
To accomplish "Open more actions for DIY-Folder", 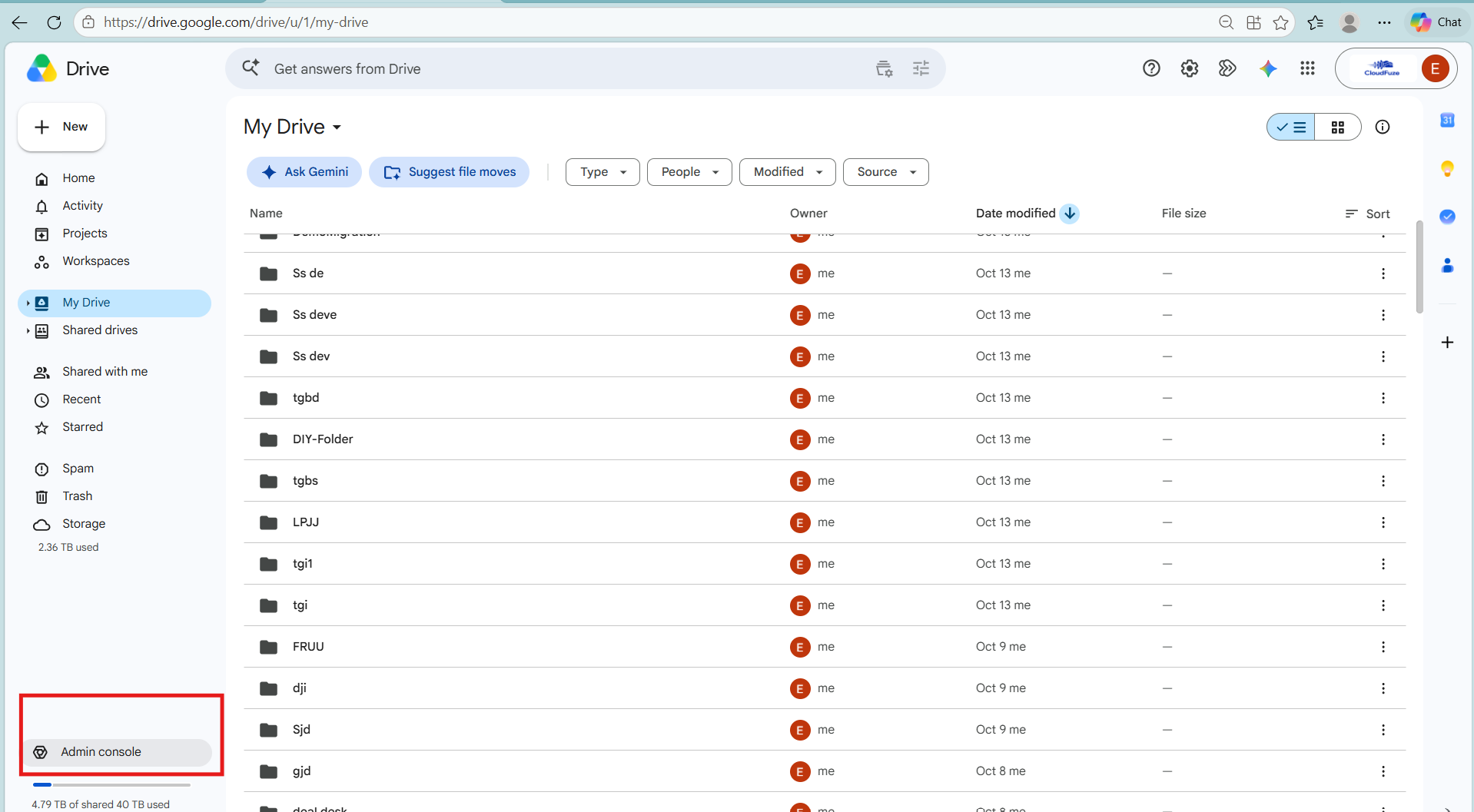I will click(x=1383, y=439).
